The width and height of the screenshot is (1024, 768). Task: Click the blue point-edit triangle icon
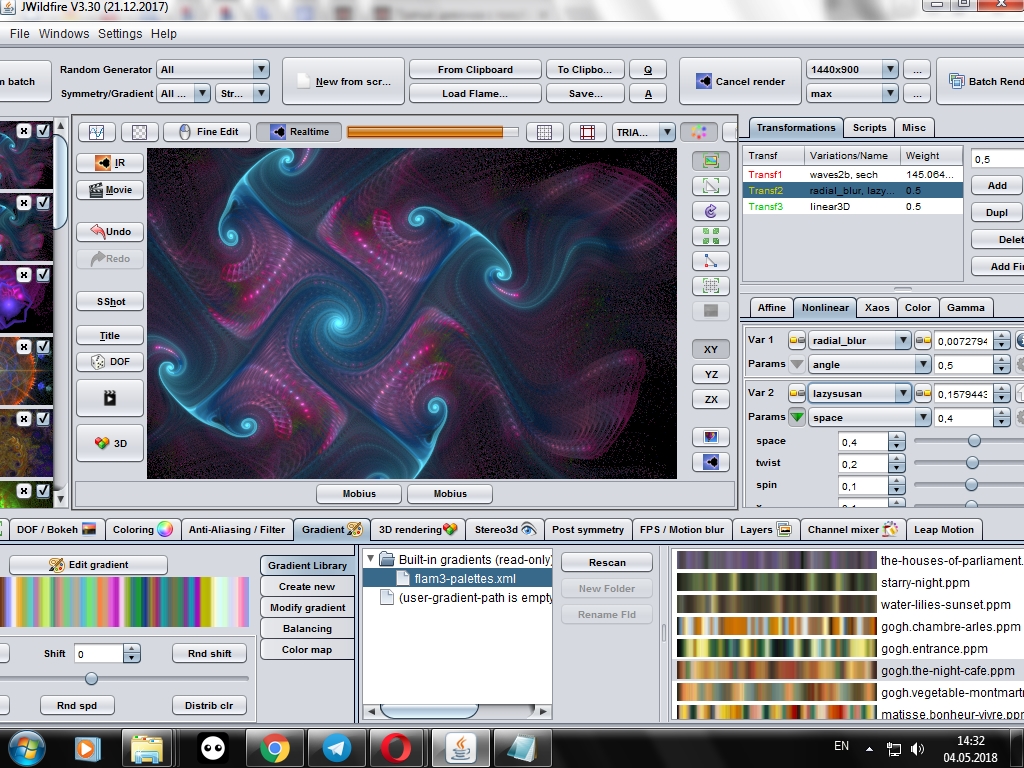coord(711,261)
